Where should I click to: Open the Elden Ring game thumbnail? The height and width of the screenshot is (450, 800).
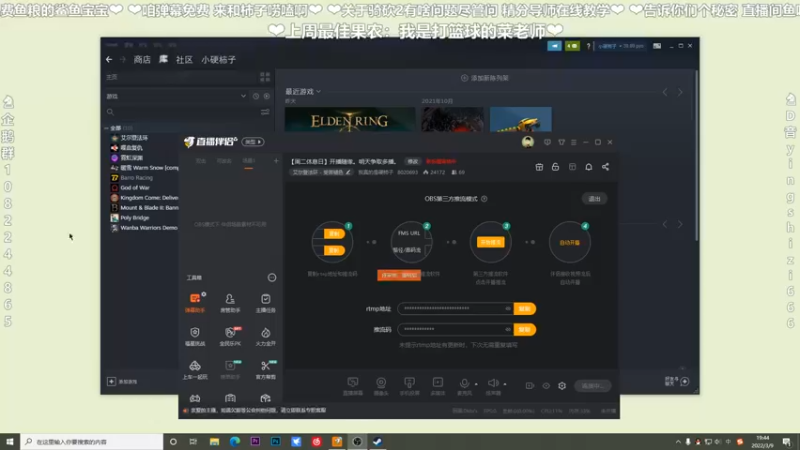click(349, 119)
